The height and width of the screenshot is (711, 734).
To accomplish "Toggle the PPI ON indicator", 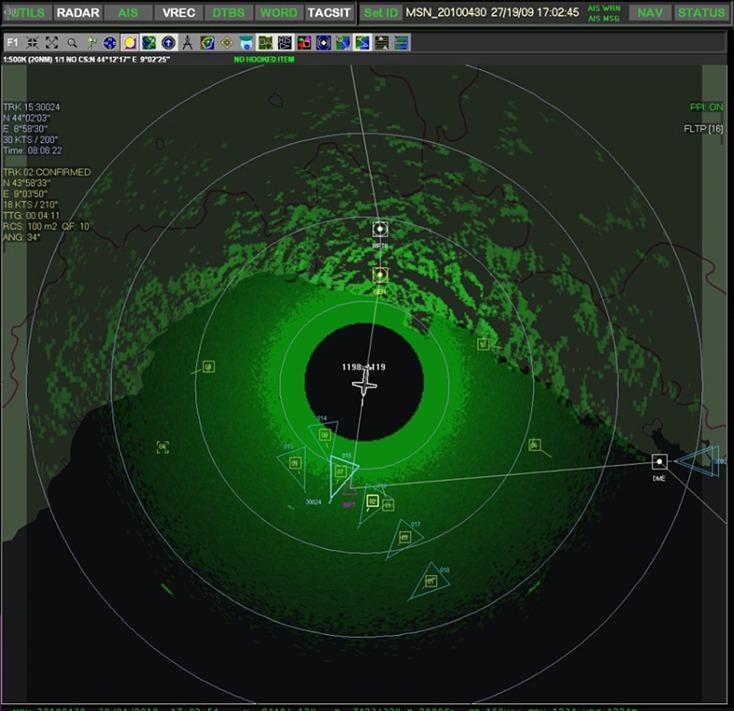I will coord(706,107).
